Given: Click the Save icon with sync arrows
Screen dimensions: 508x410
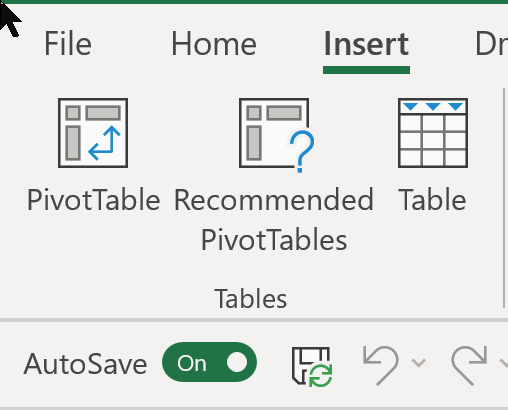Looking at the screenshot, I should [312, 366].
